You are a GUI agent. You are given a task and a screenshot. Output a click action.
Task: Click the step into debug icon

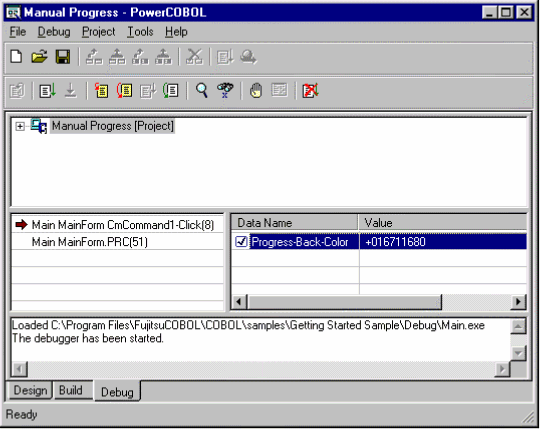101,91
